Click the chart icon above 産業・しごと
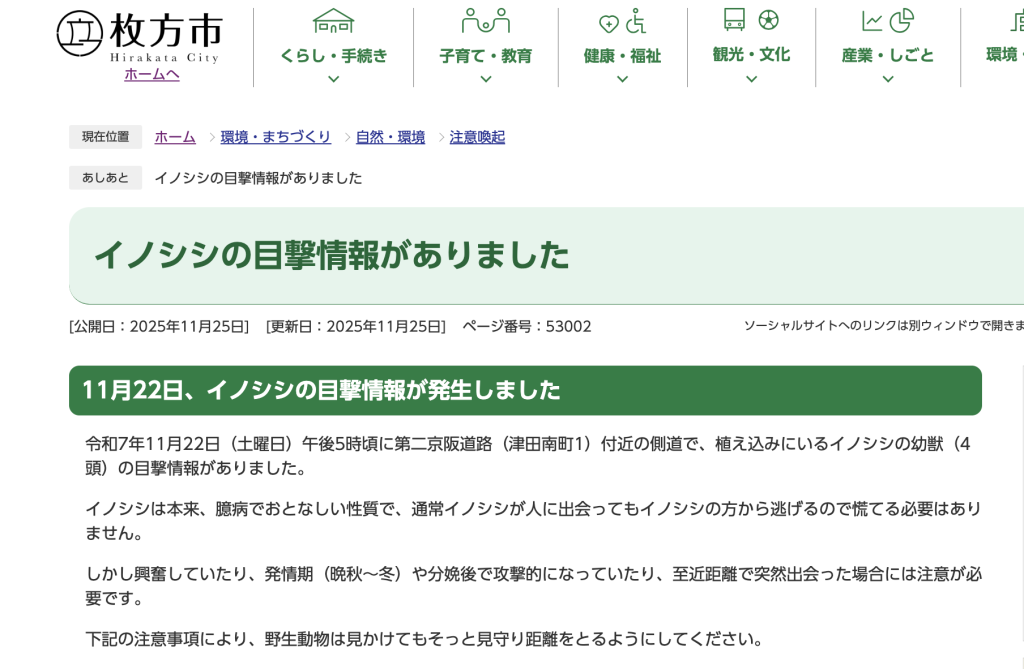 click(x=887, y=21)
